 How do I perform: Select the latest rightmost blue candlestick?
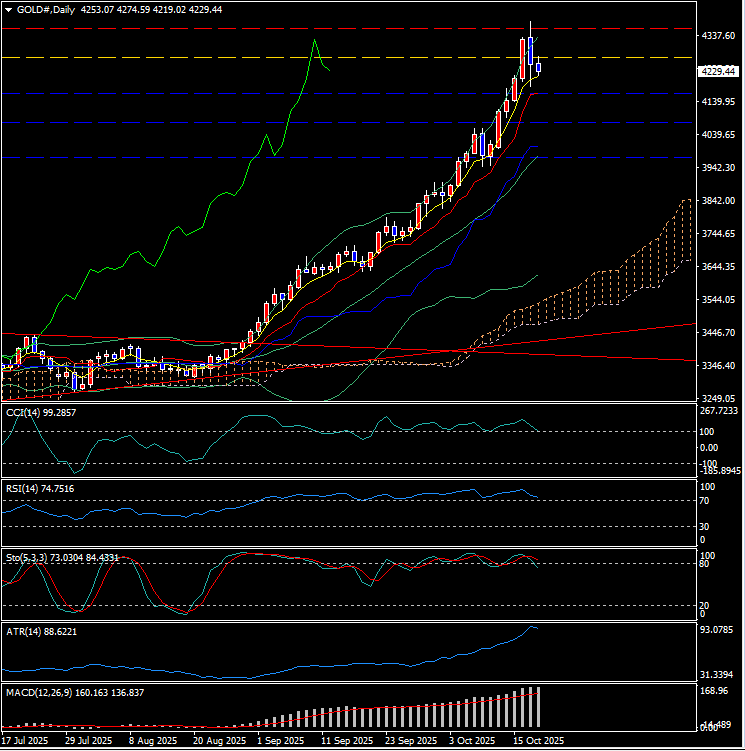(538, 68)
